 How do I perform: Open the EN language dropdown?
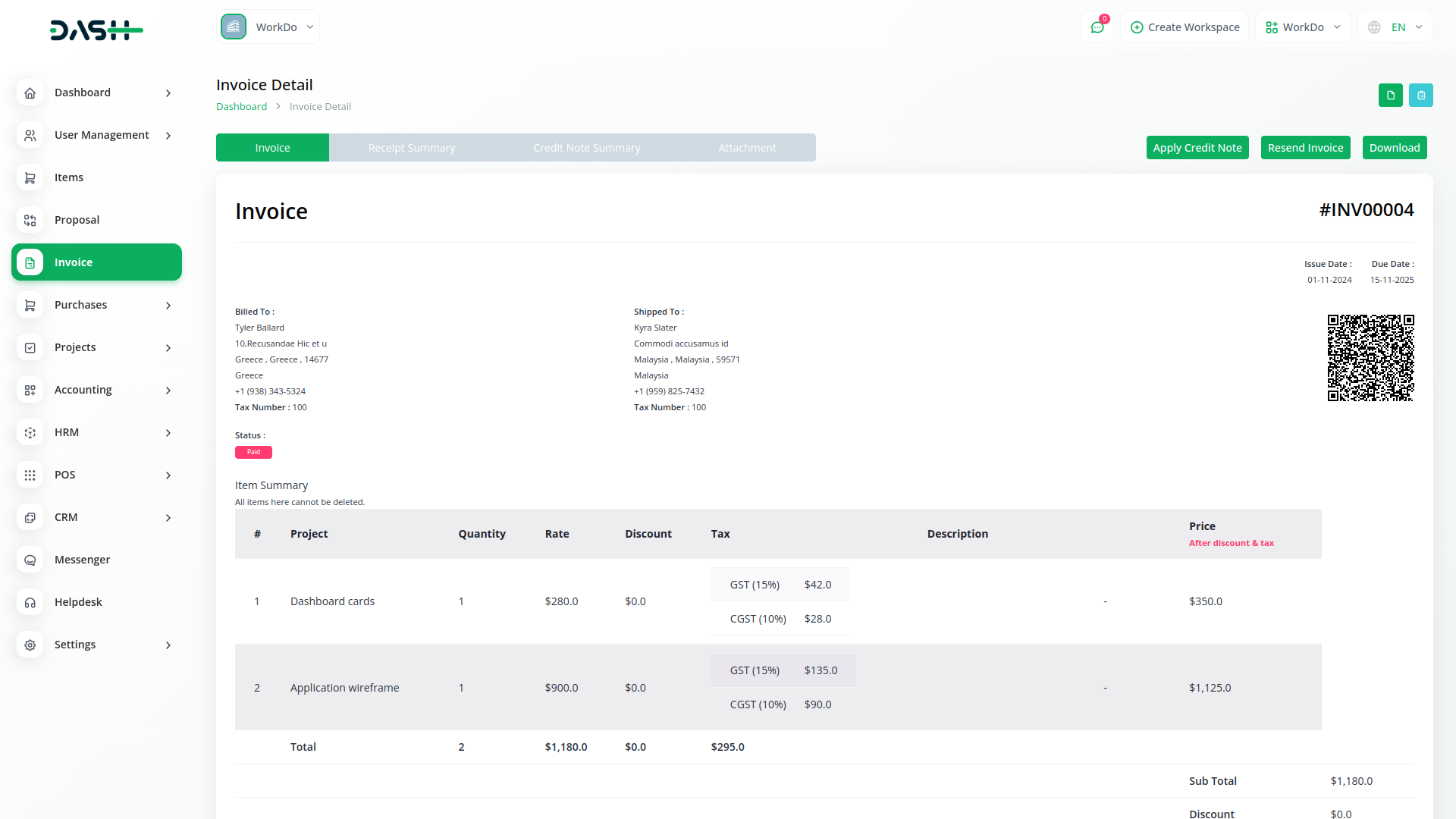point(1395,27)
